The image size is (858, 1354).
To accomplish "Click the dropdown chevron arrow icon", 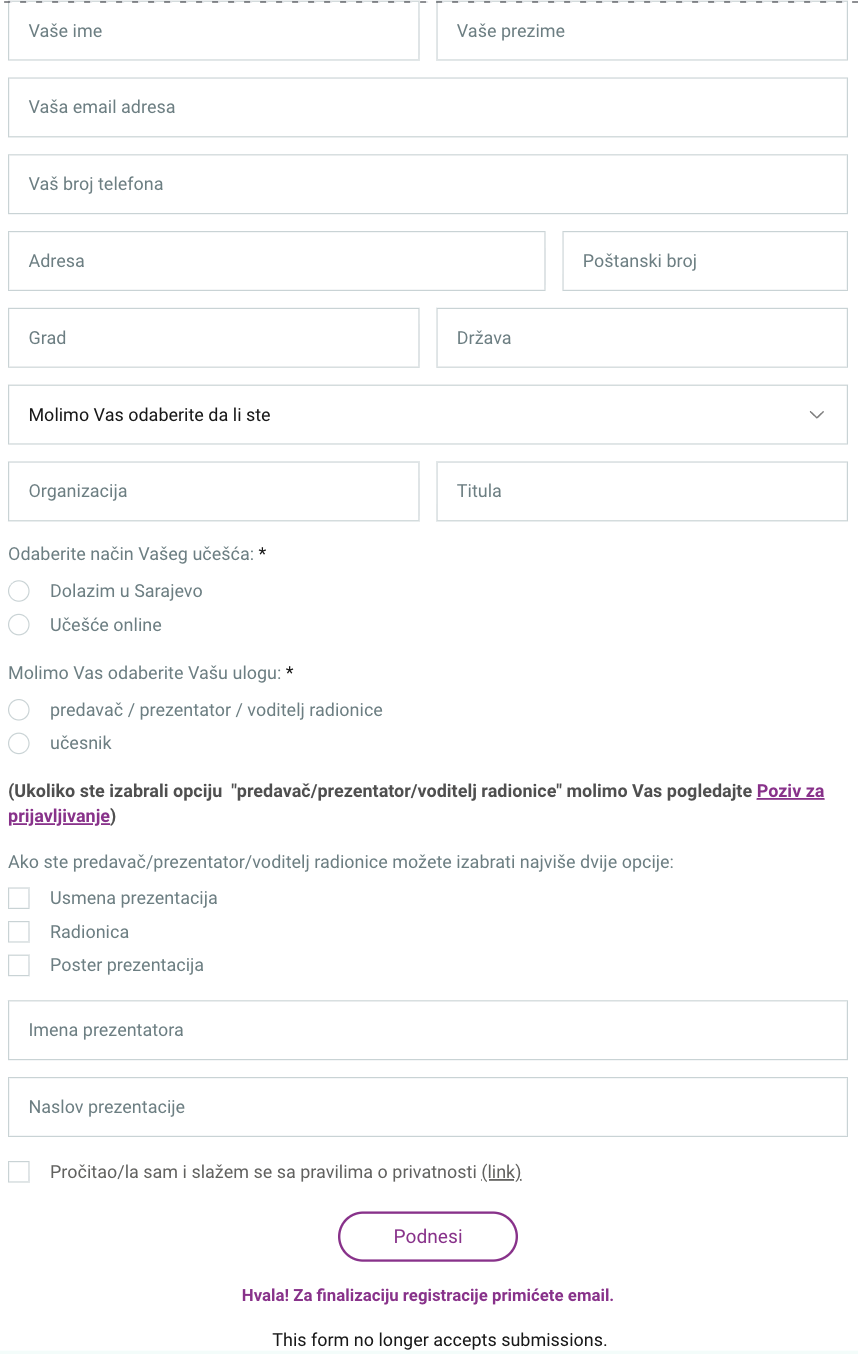I will click(x=817, y=415).
